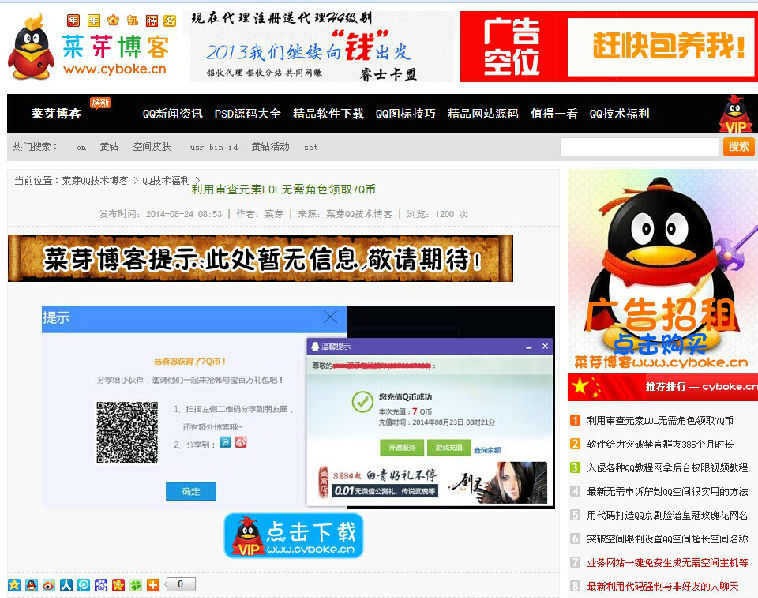
Task: Open QQ图标技巧 menu
Action: 406,114
